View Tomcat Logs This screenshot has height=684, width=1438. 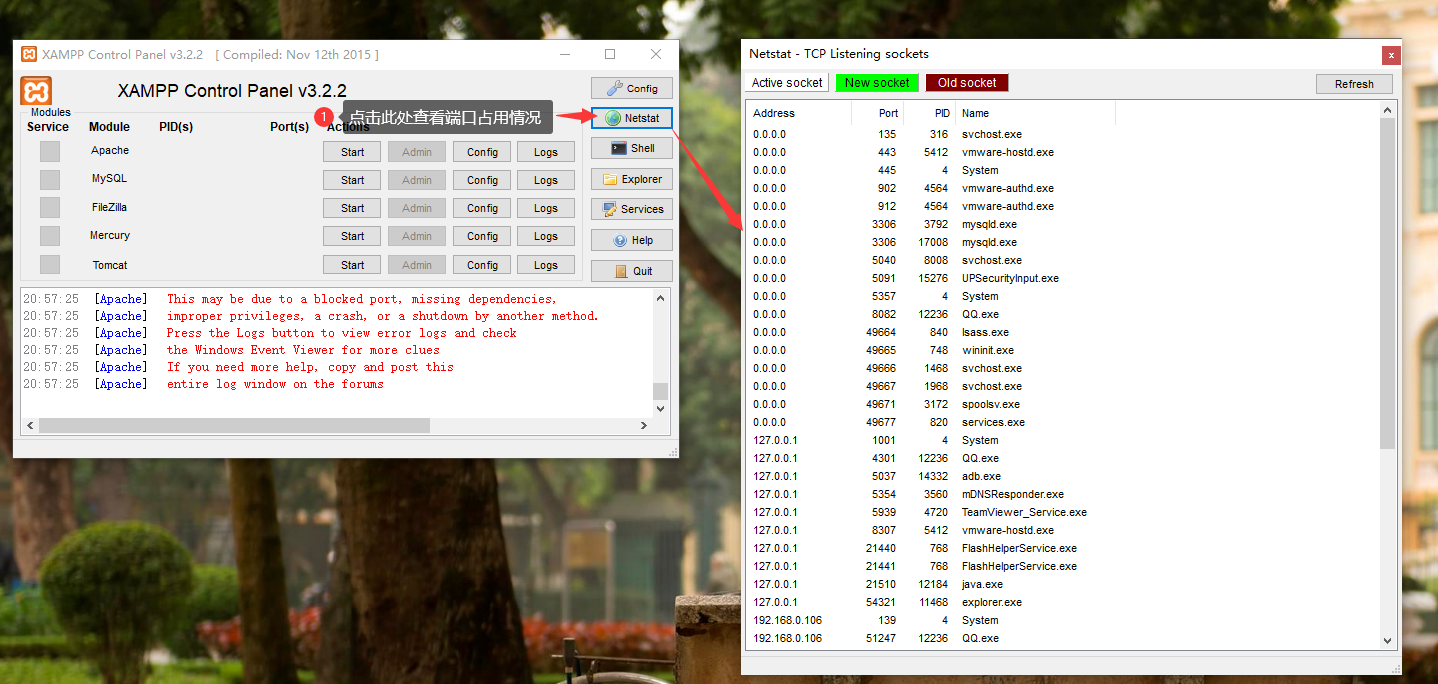(546, 265)
